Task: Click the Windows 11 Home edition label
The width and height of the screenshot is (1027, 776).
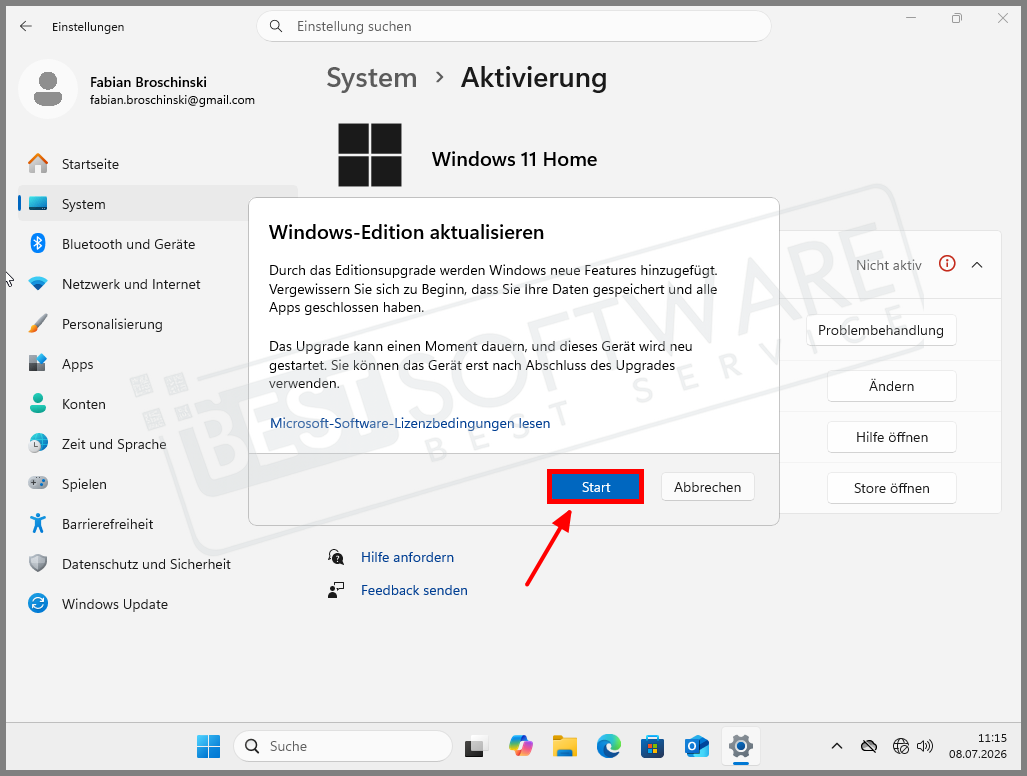Action: (514, 159)
